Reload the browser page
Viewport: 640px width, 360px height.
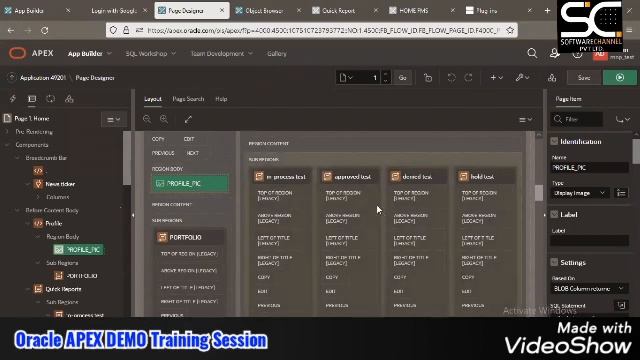coord(44,30)
